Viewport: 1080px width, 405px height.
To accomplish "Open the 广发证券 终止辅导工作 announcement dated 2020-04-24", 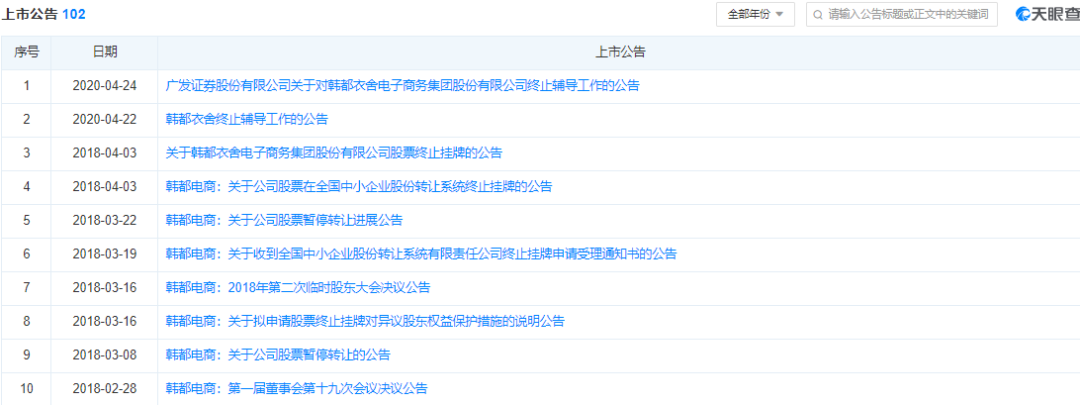I will tap(402, 85).
